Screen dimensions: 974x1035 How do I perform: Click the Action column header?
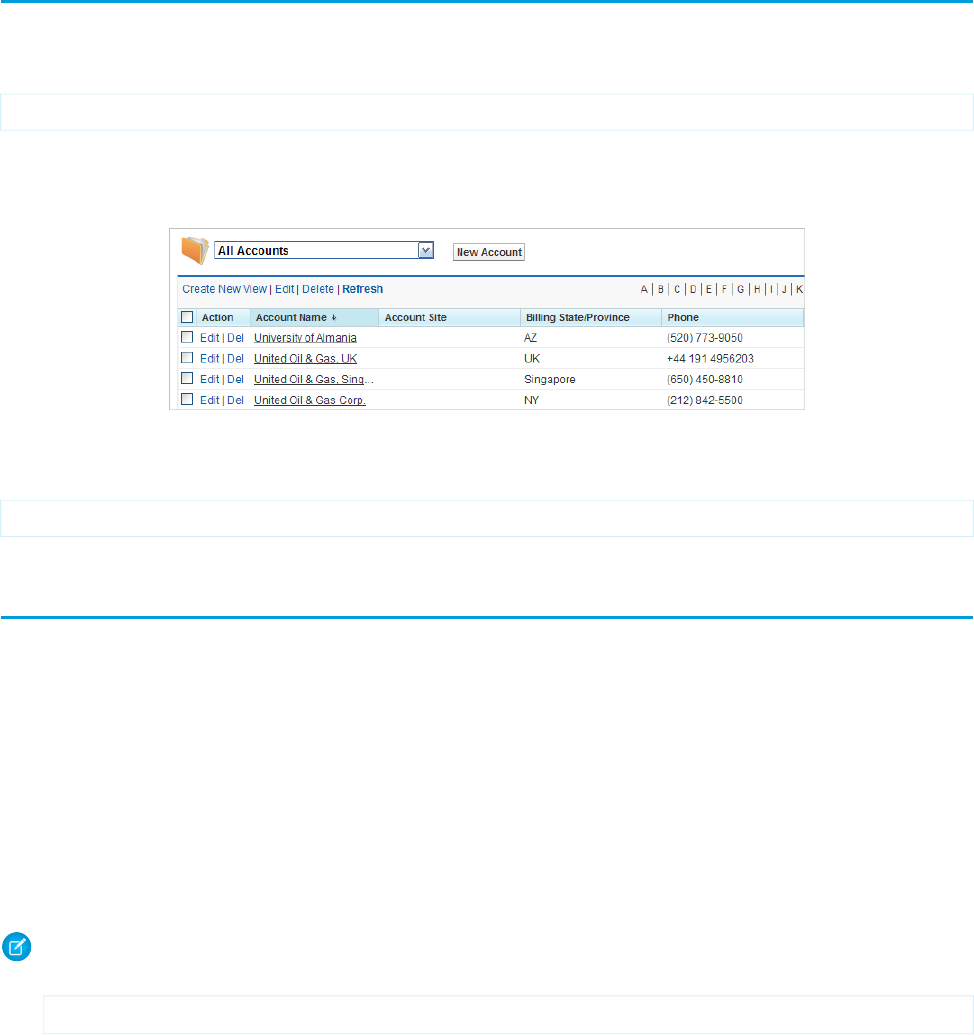pyautogui.click(x=223, y=317)
